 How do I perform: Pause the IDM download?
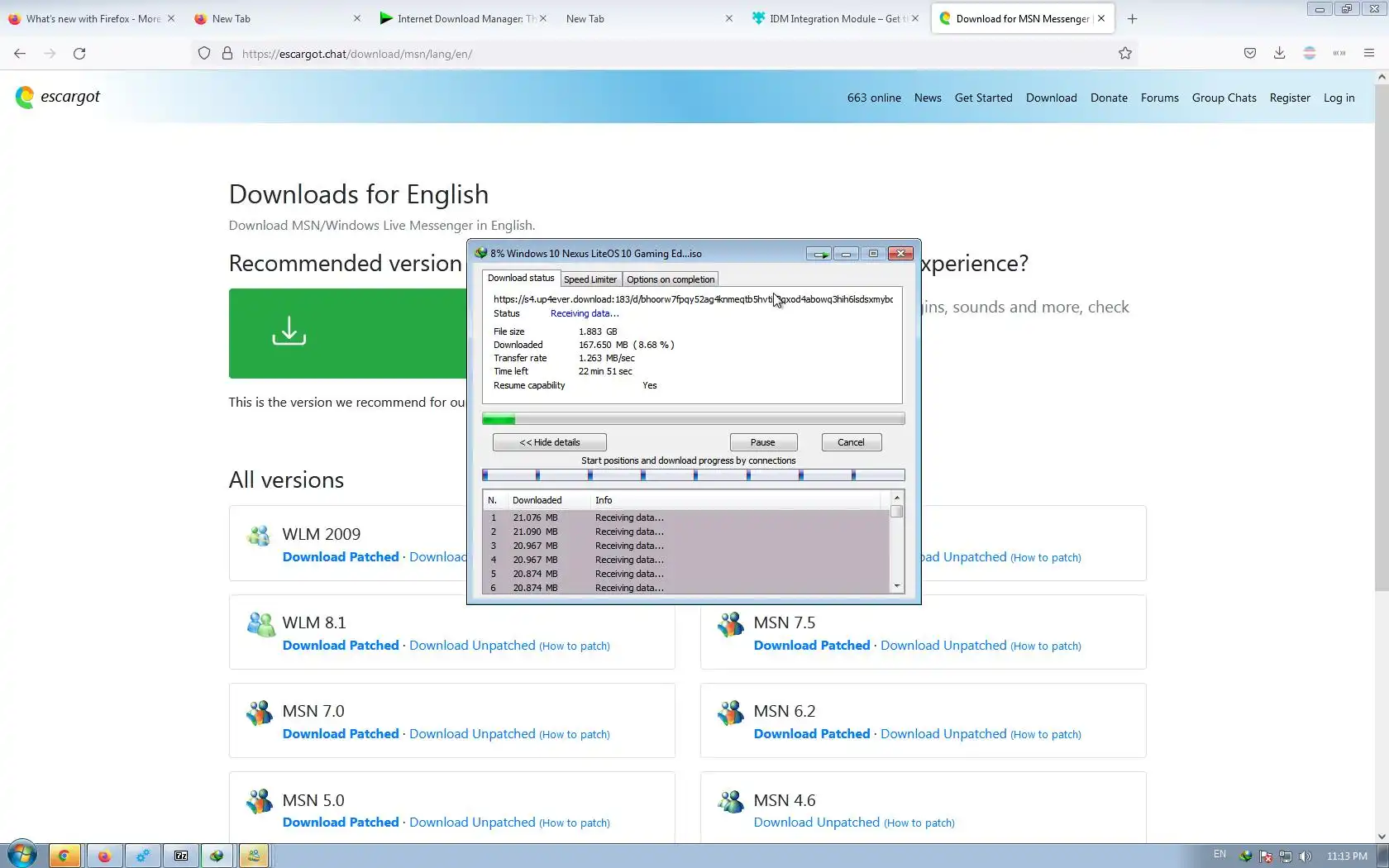763,442
